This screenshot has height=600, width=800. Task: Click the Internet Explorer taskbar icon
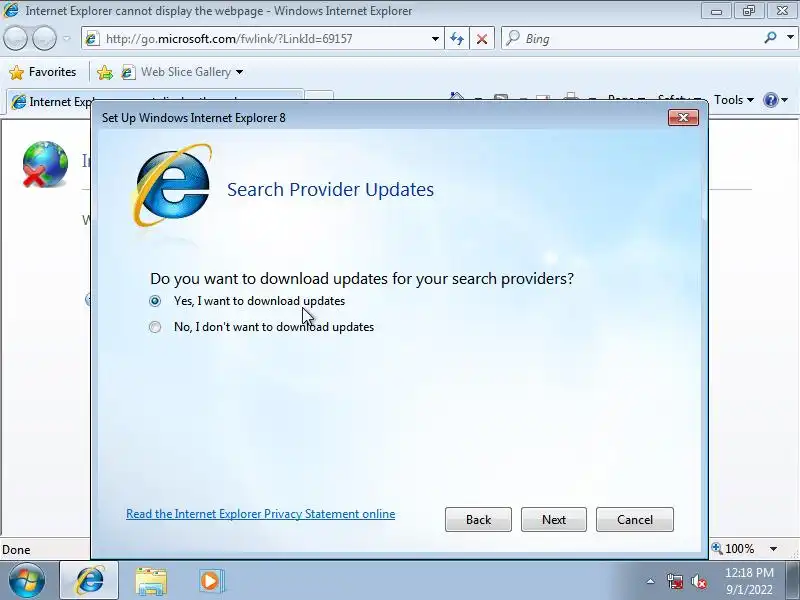[89, 581]
